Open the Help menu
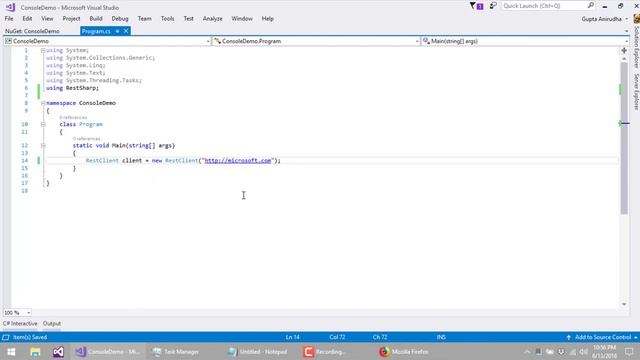 tap(268, 19)
